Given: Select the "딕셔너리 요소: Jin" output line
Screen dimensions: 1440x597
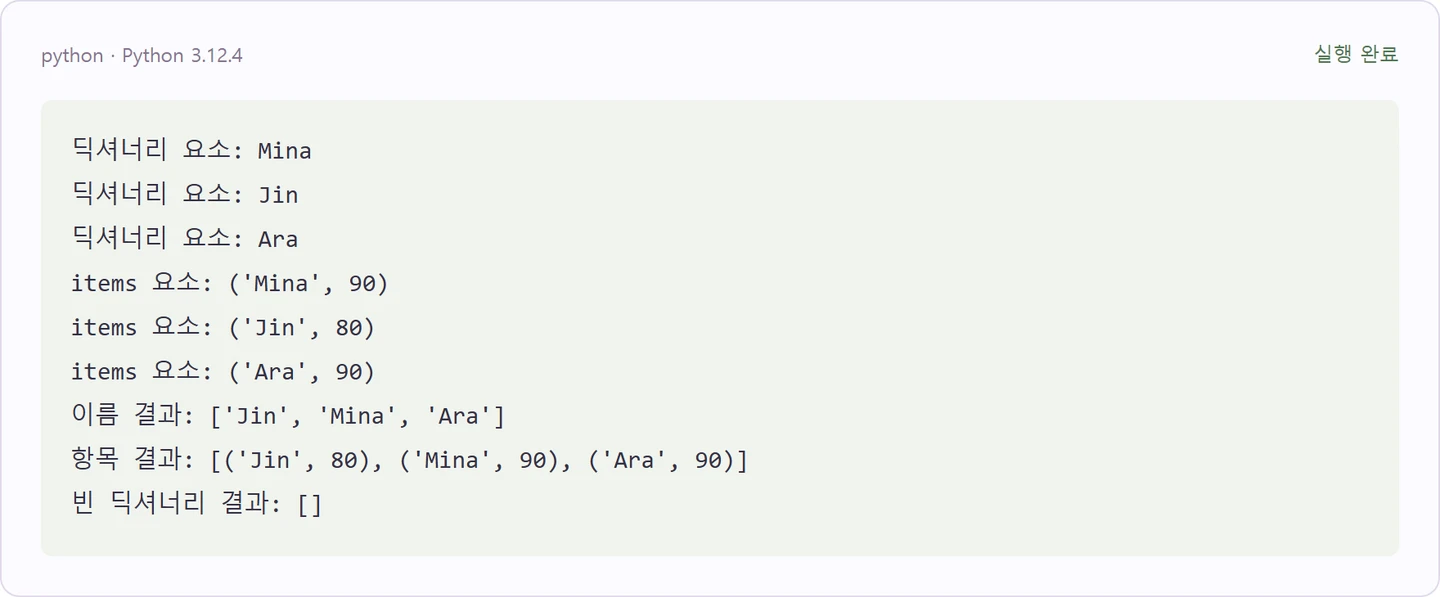Looking at the screenshot, I should (x=185, y=195).
